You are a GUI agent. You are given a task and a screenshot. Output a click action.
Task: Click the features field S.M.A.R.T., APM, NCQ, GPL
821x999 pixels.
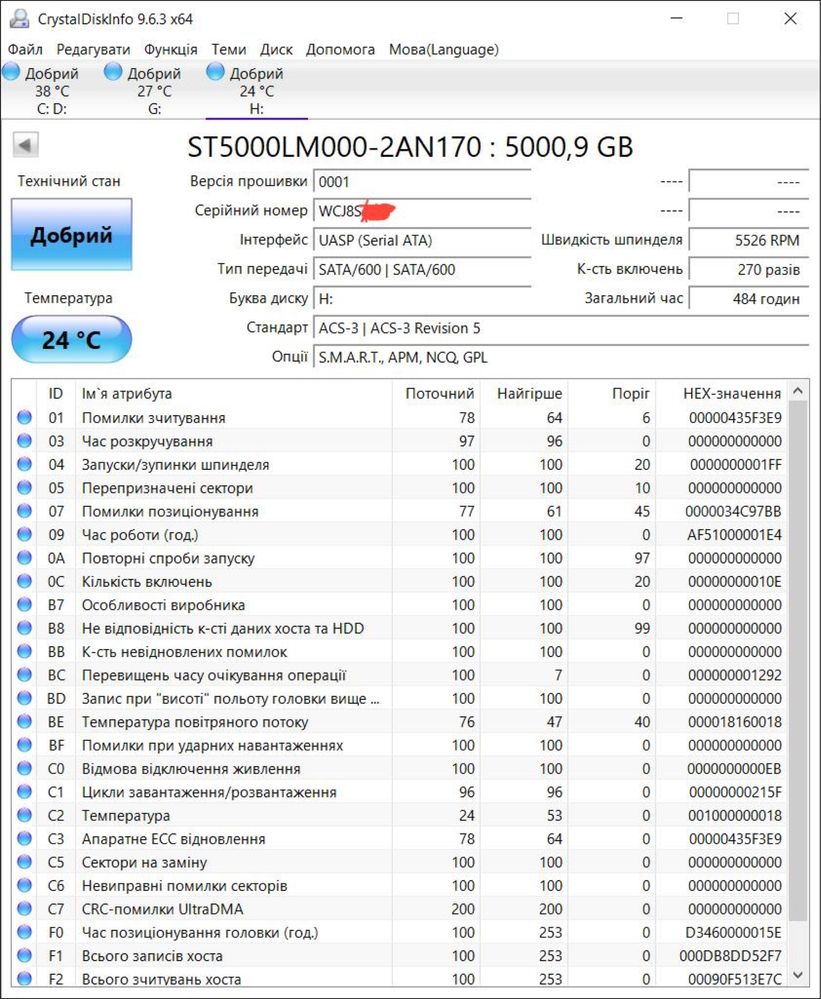pos(560,357)
